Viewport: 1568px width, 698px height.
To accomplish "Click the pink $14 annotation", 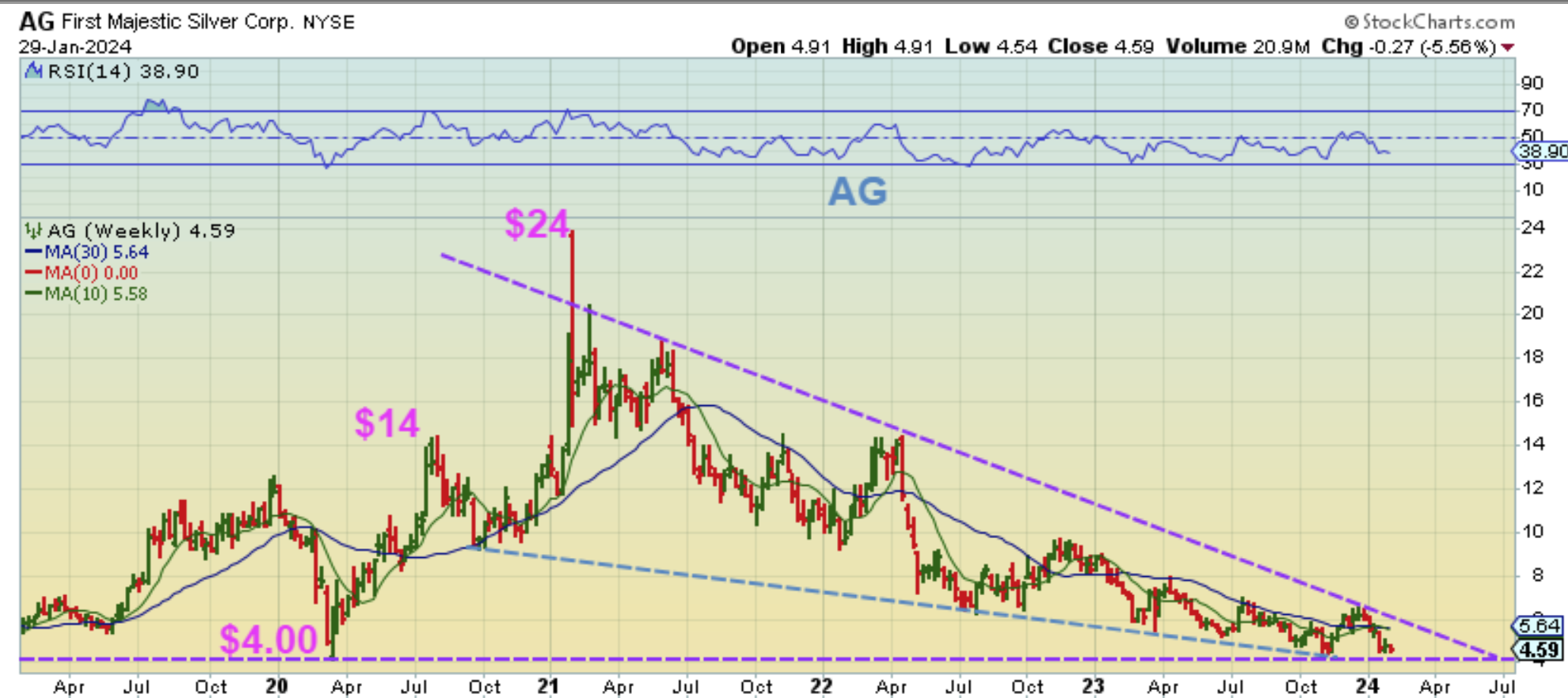I will pyautogui.click(x=386, y=423).
